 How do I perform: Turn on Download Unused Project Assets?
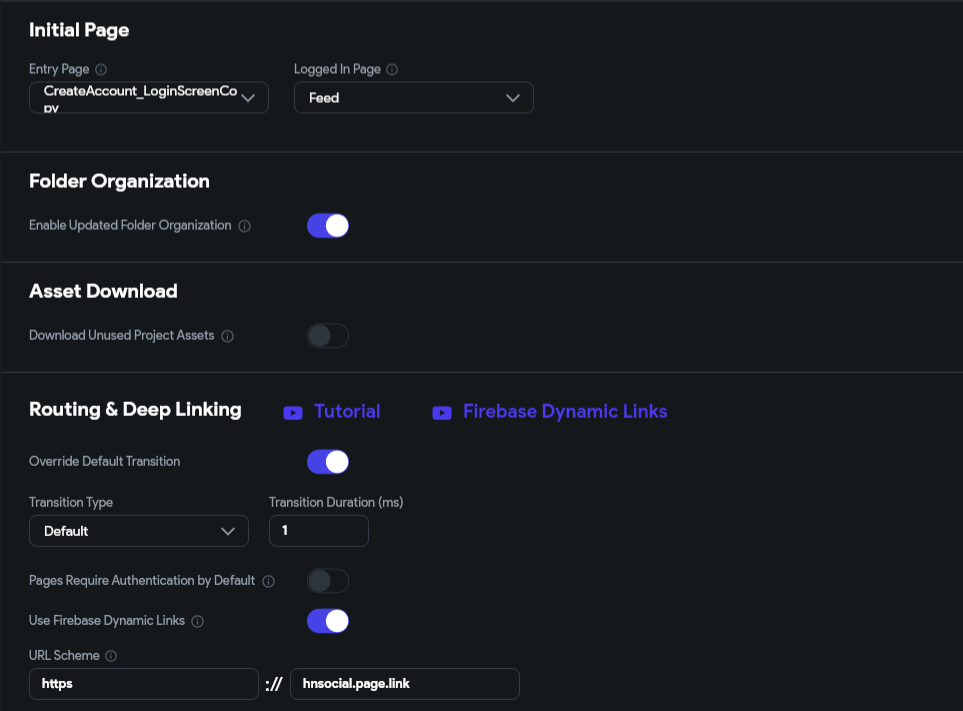click(328, 335)
